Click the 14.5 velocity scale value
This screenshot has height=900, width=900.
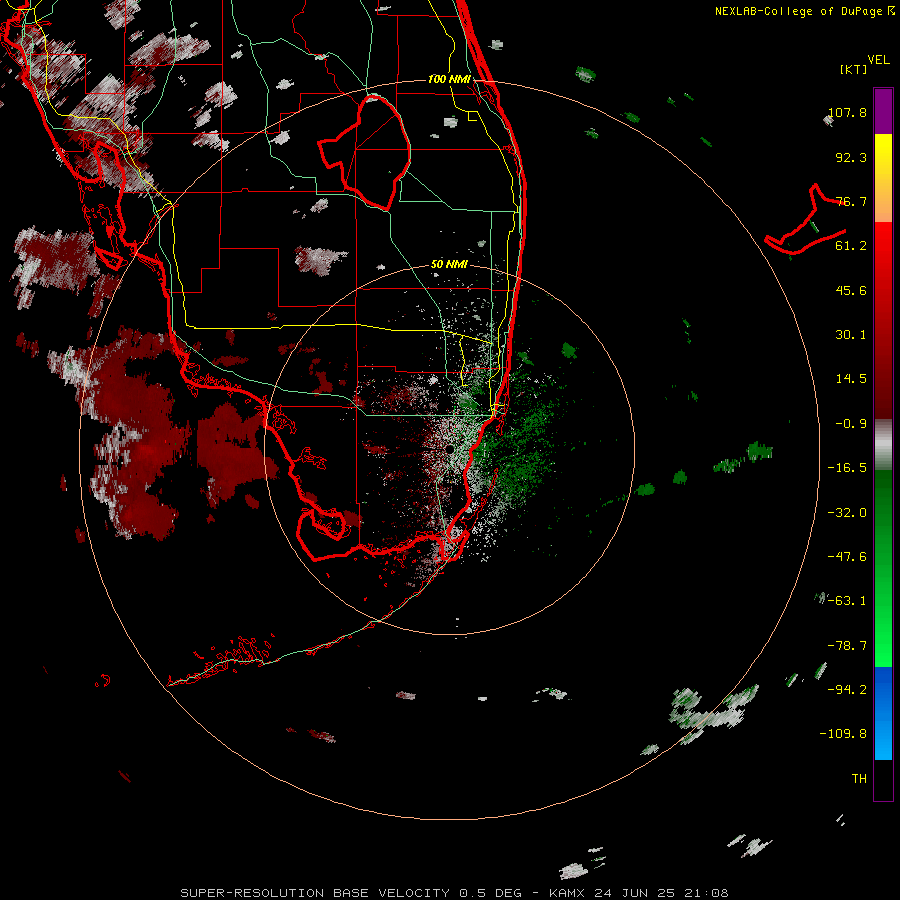pyautogui.click(x=851, y=379)
